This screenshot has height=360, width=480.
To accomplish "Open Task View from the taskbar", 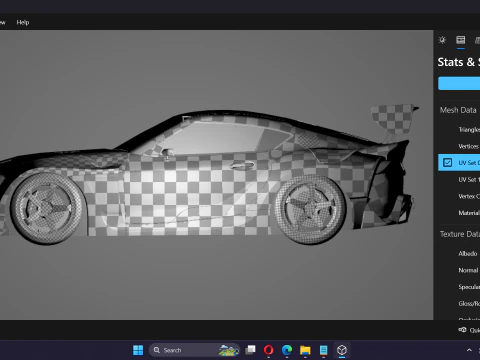I will pos(250,350).
